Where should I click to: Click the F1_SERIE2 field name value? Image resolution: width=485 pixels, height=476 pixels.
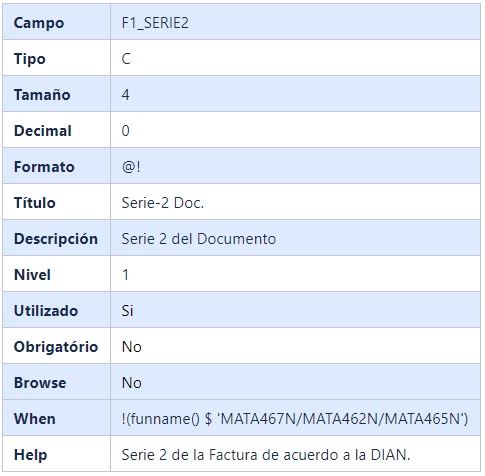coord(155,23)
